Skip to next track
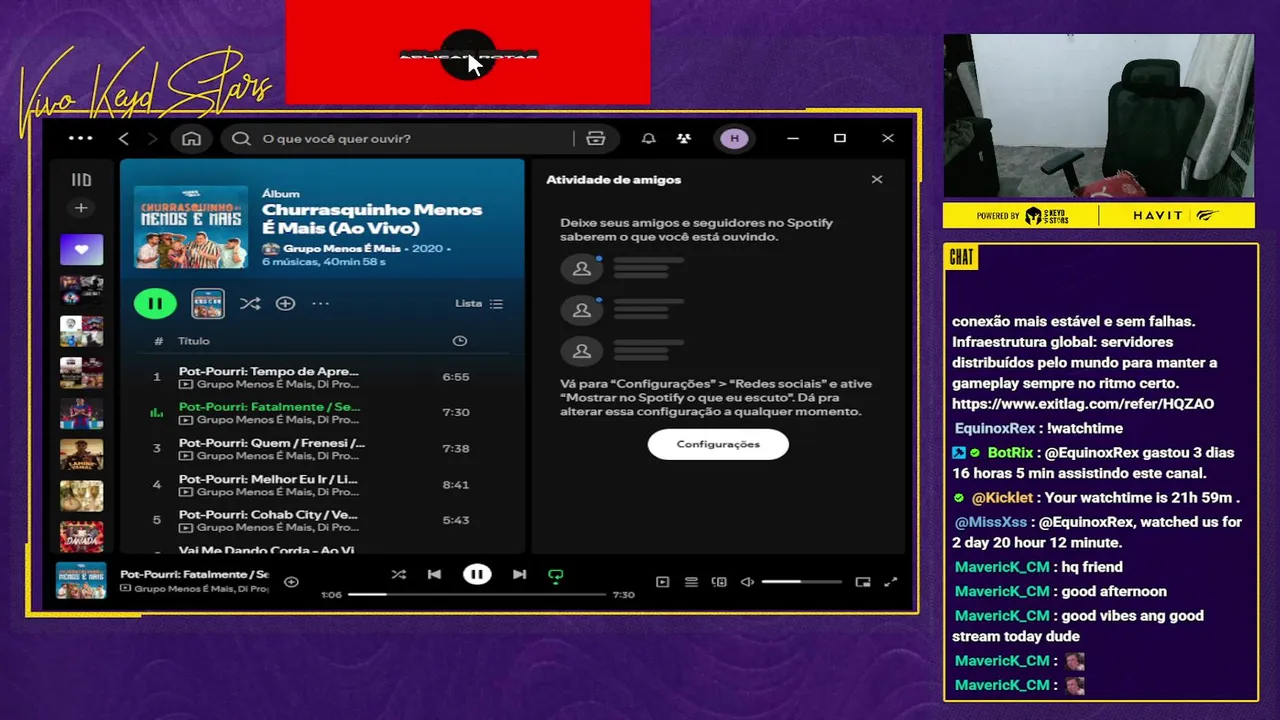 click(519, 575)
